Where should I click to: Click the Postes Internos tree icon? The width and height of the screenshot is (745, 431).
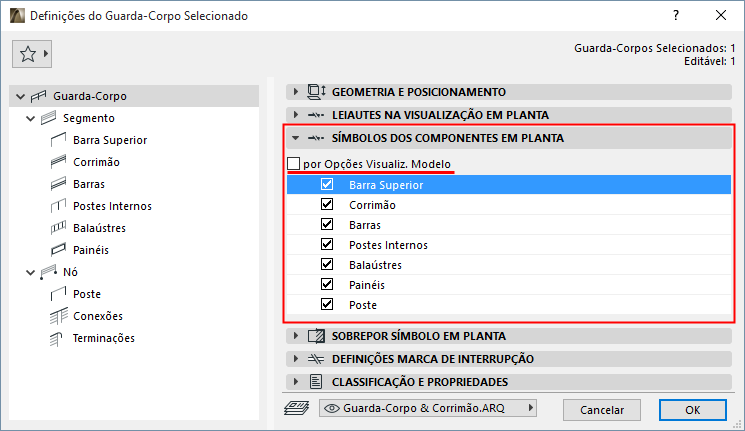pos(58,206)
